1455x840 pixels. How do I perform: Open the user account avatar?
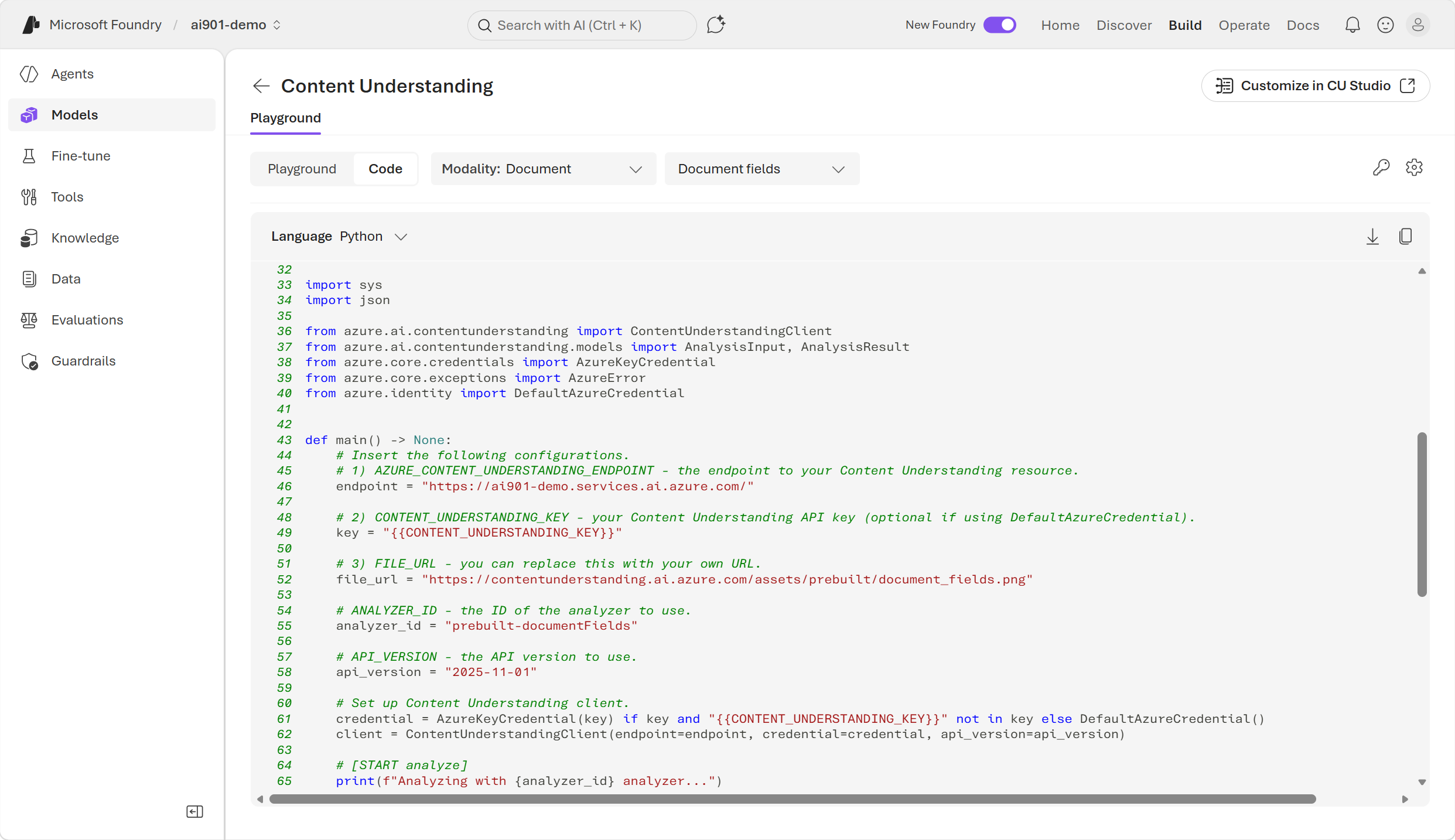pos(1418,25)
